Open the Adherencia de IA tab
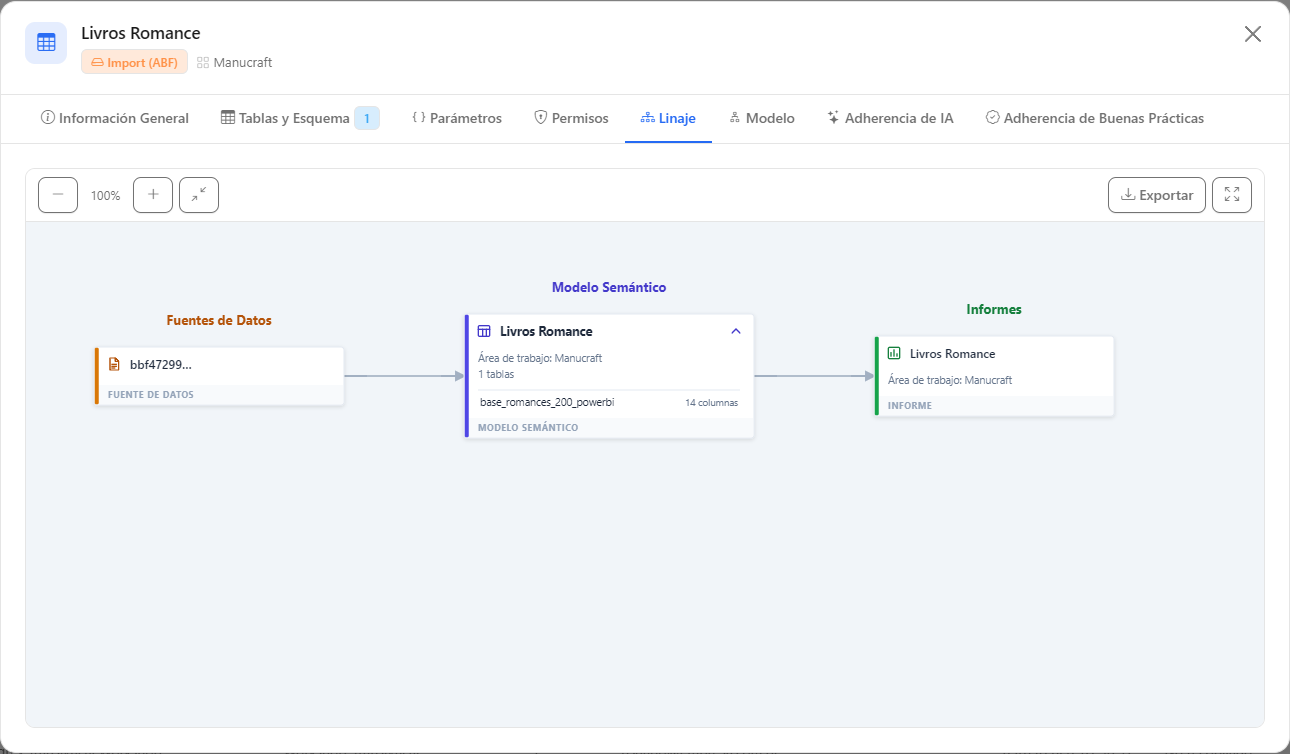Image resolution: width=1290 pixels, height=754 pixels. [x=890, y=118]
